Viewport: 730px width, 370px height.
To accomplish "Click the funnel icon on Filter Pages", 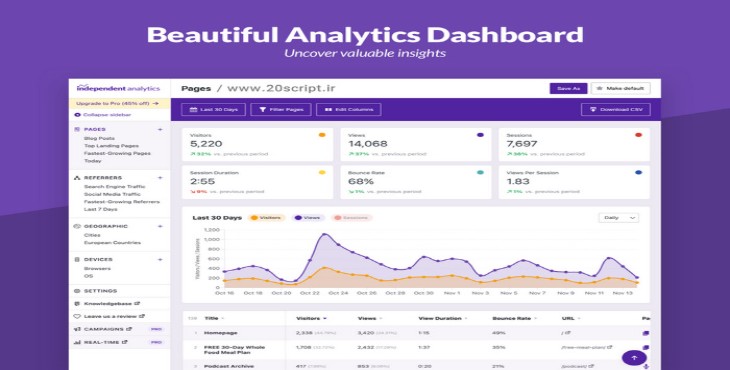I will click(x=263, y=110).
